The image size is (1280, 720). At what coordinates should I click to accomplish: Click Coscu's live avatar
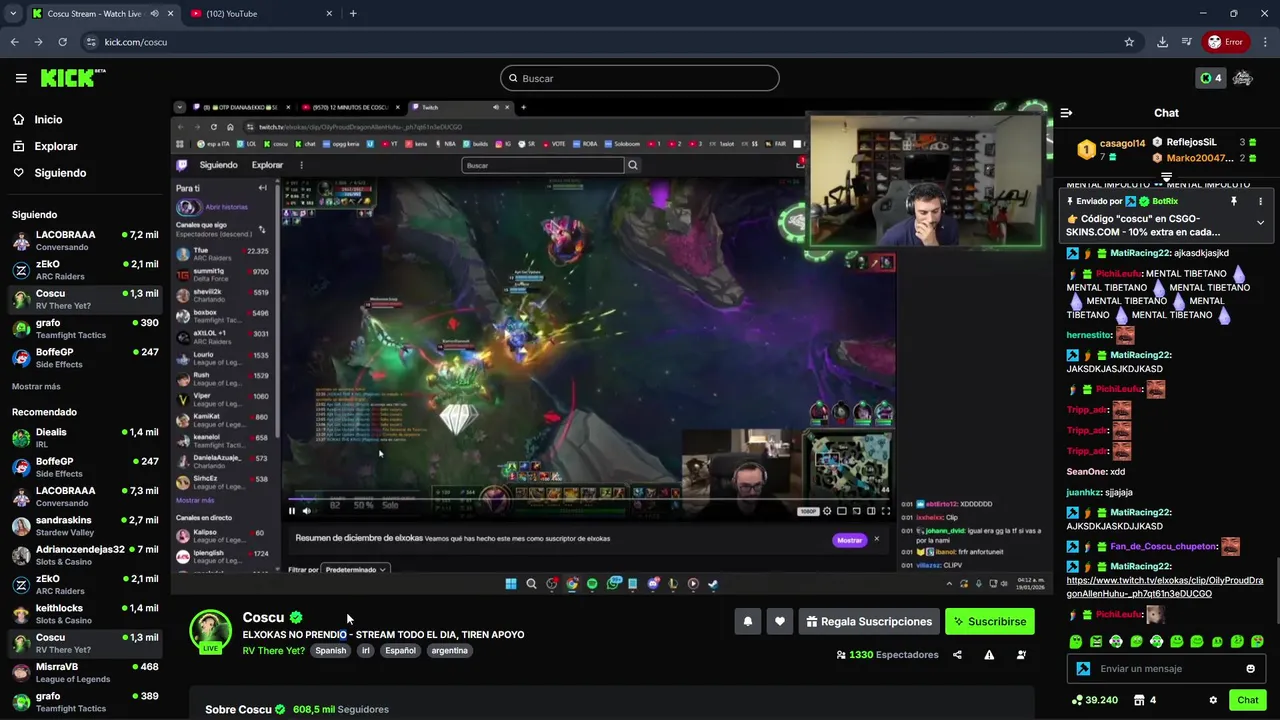click(x=211, y=632)
